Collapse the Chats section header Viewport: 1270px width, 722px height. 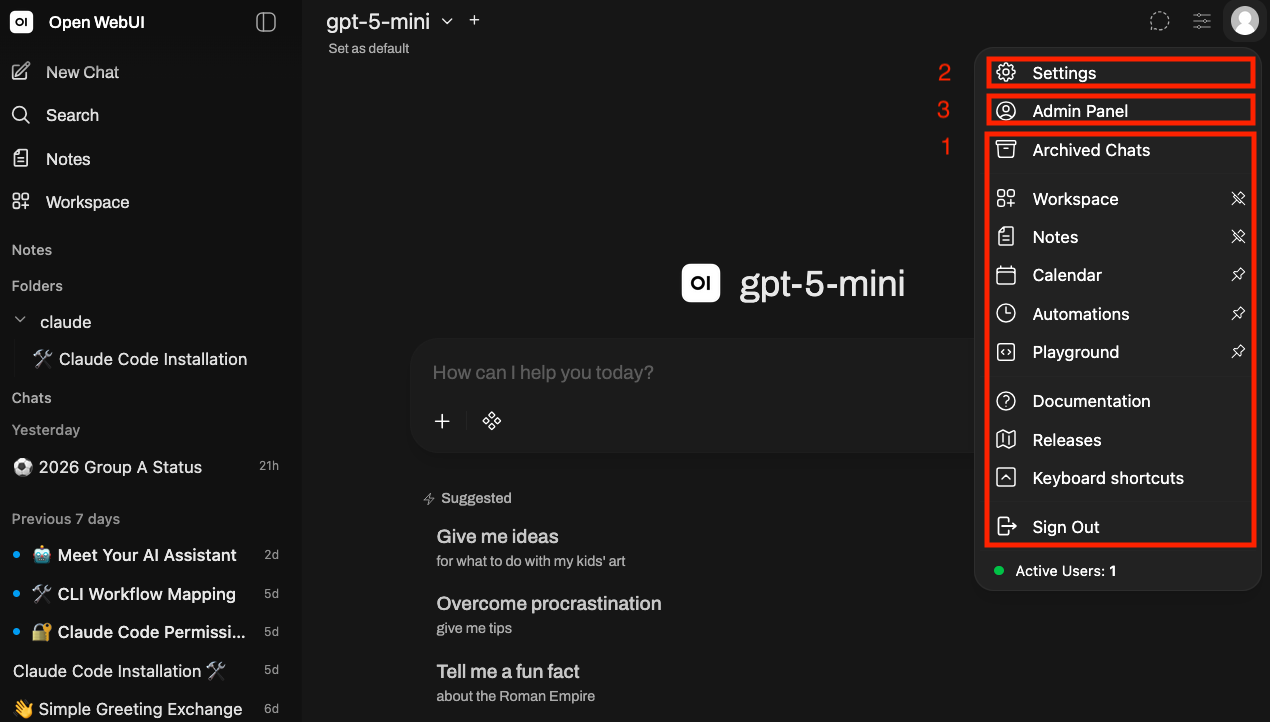(x=31, y=398)
